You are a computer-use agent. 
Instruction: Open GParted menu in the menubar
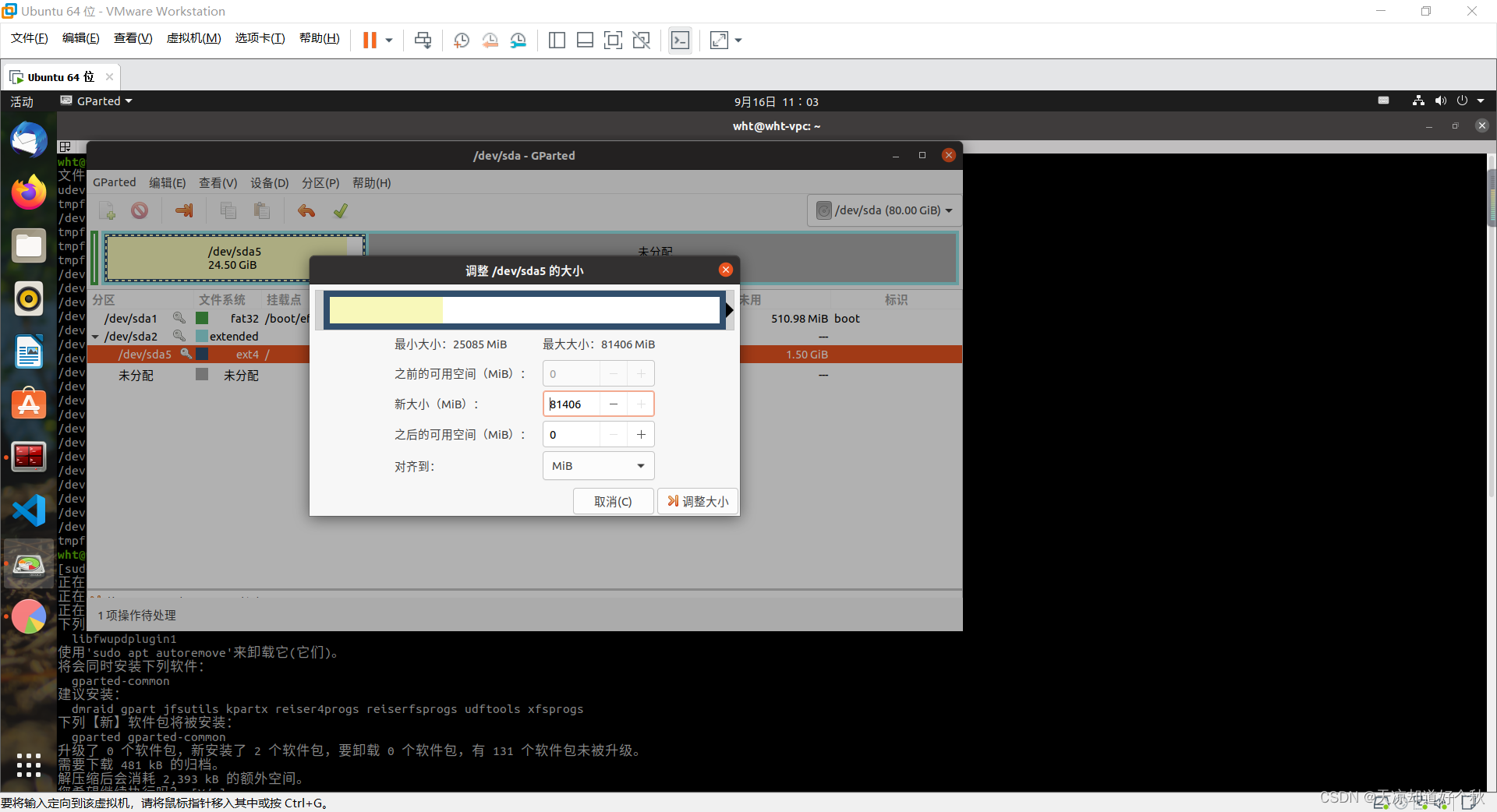coord(115,182)
